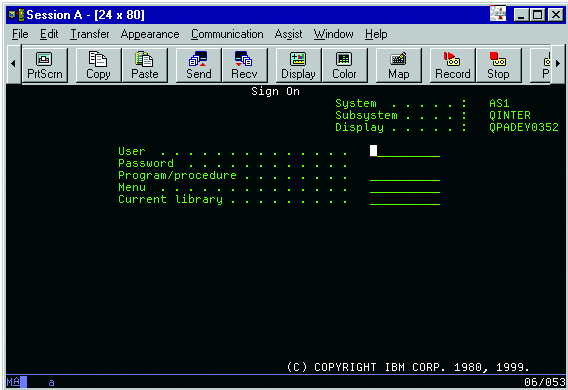Click the Current library input field
This screenshot has height=390, width=568.
[x=405, y=199]
